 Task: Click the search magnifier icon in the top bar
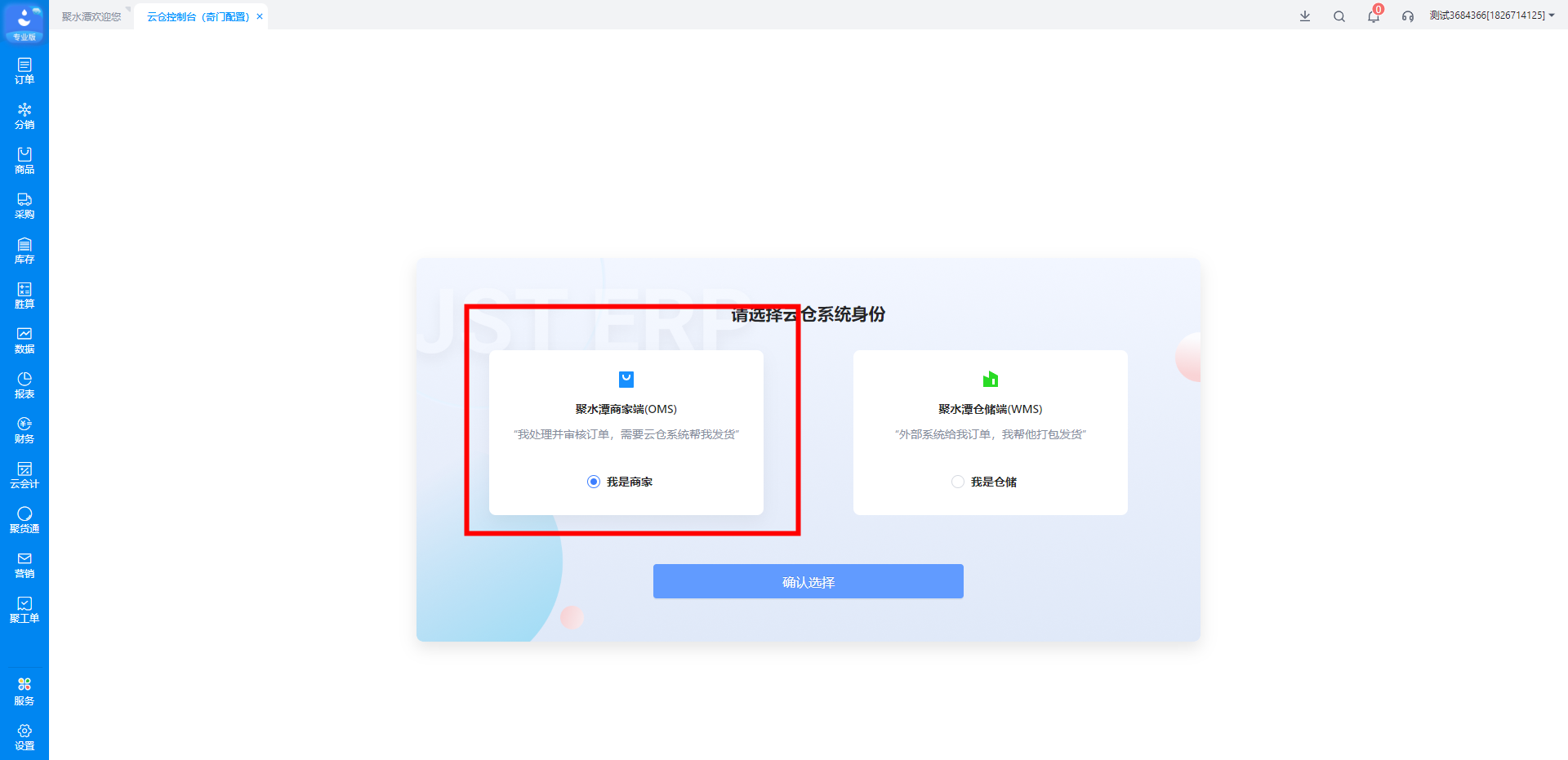point(1339,16)
